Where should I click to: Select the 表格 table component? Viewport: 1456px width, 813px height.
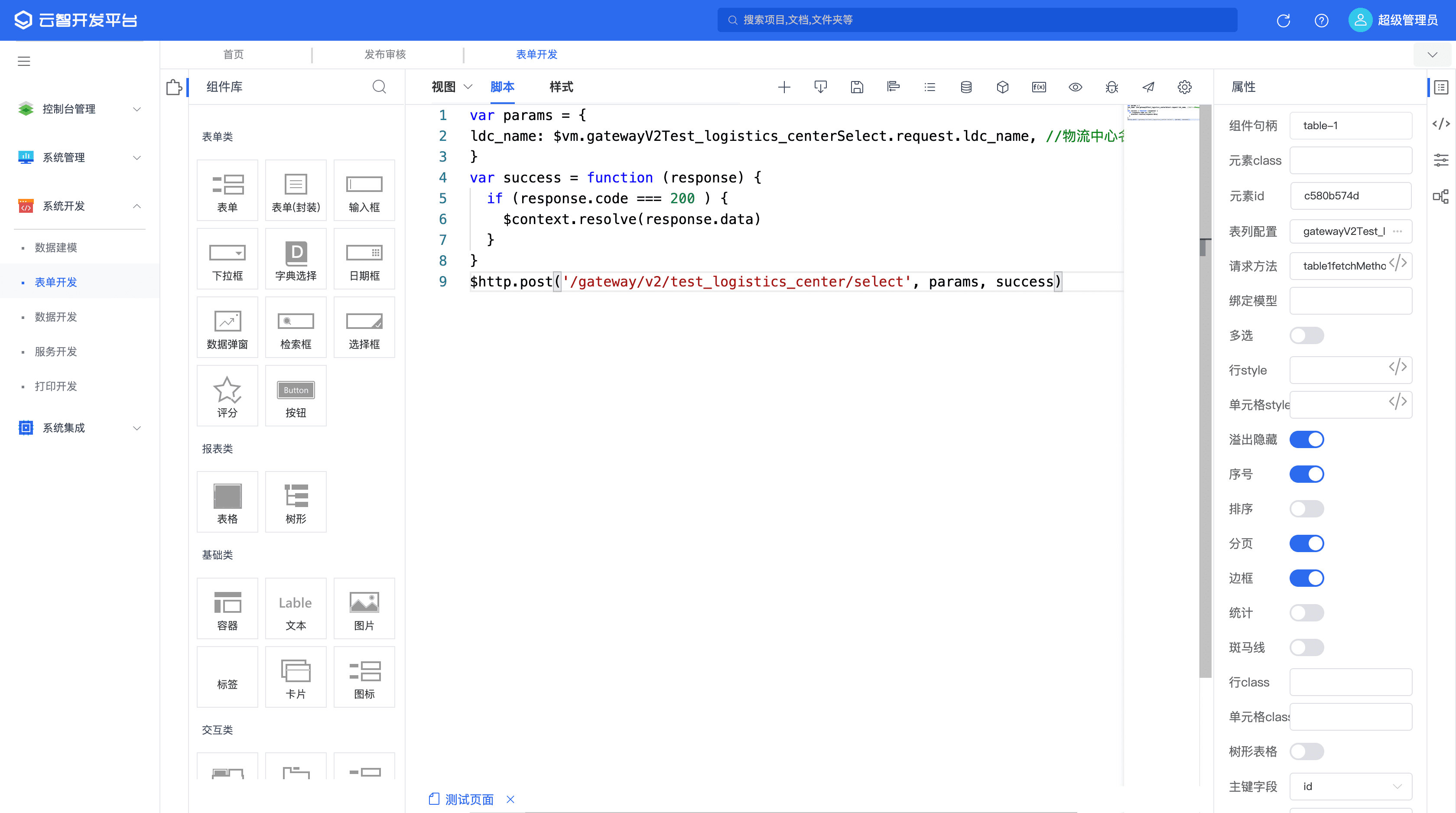pos(227,502)
